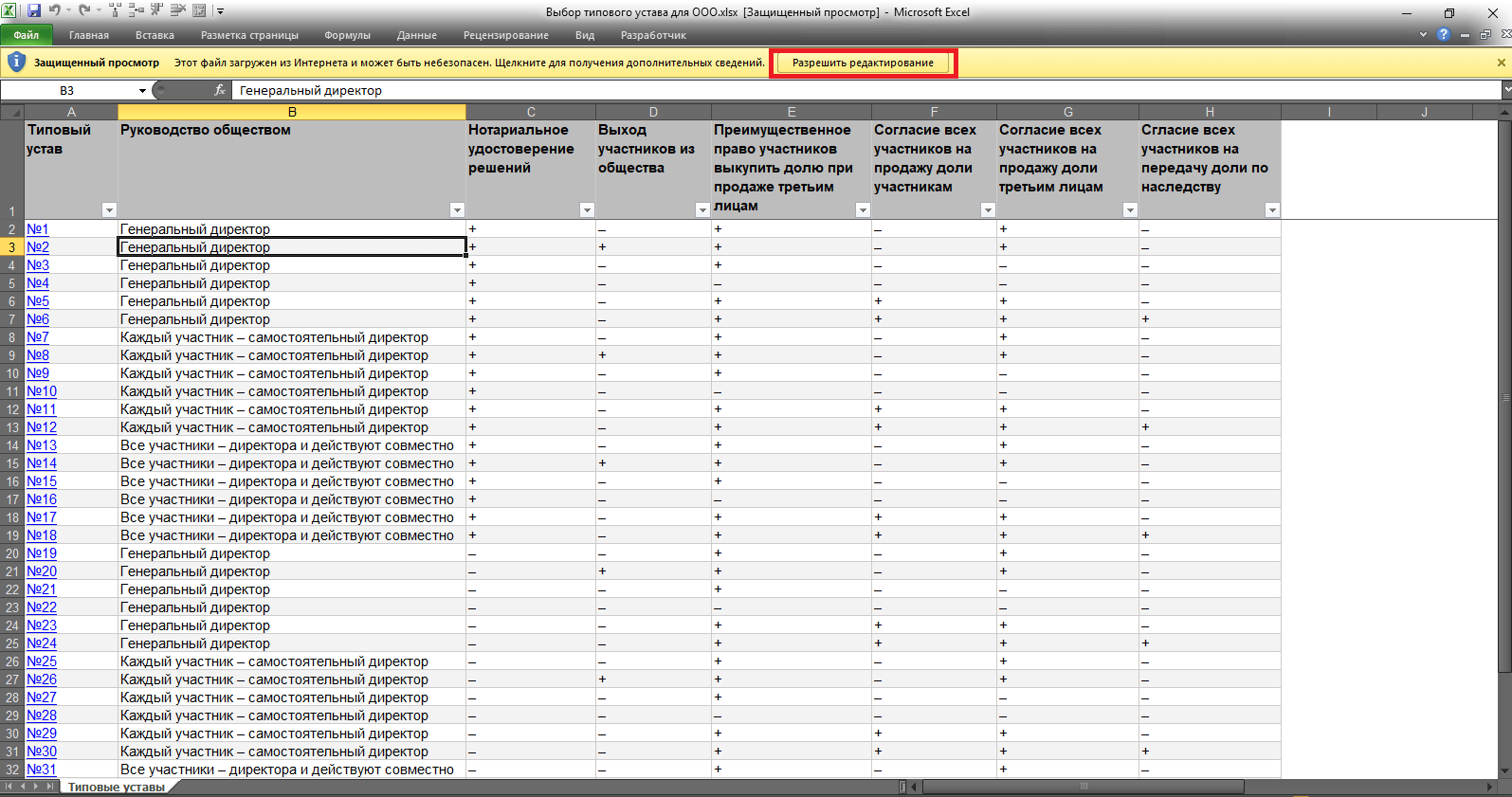Click vertical scrollbar down arrow
The height and width of the screenshot is (797, 1512).
[1505, 772]
